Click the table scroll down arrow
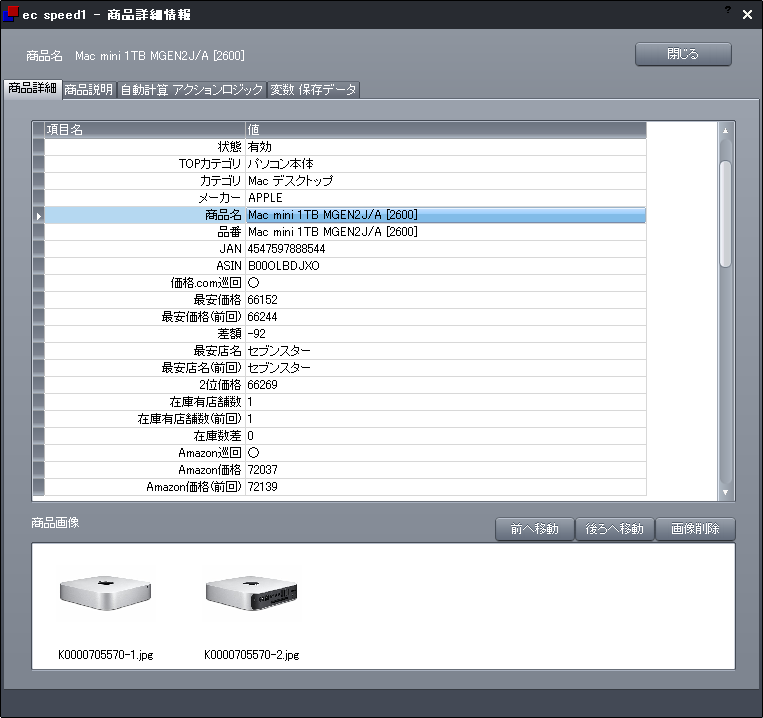This screenshot has width=763, height=718. tap(725, 492)
